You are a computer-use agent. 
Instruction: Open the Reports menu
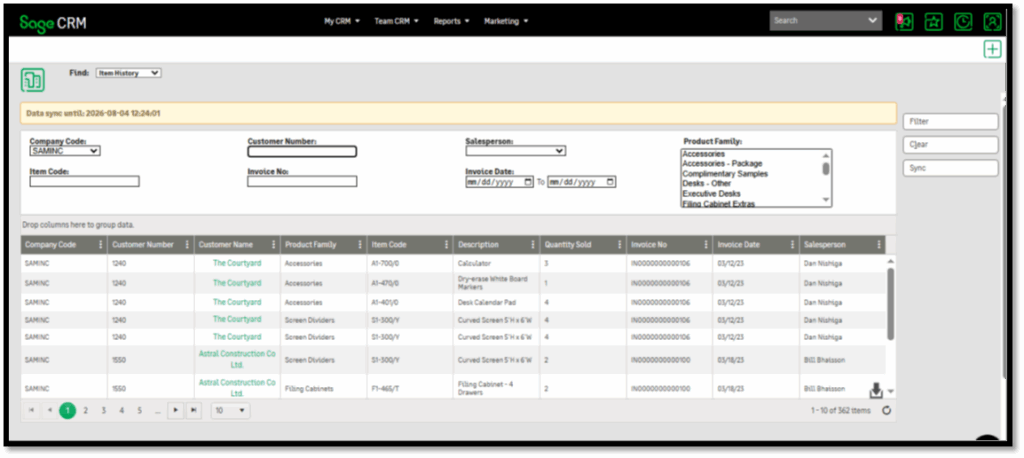[x=451, y=21]
